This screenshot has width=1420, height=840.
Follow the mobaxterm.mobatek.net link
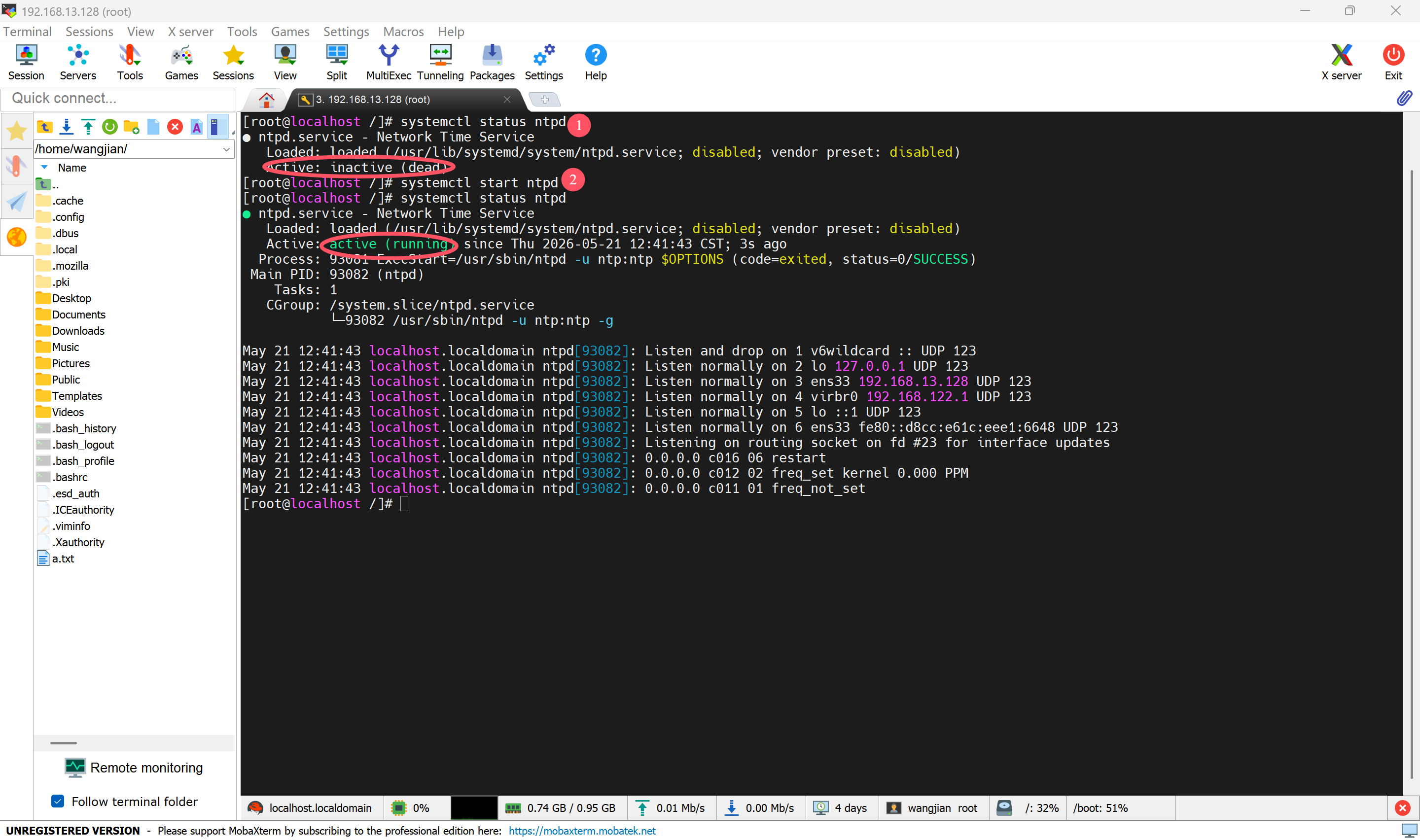(x=582, y=830)
